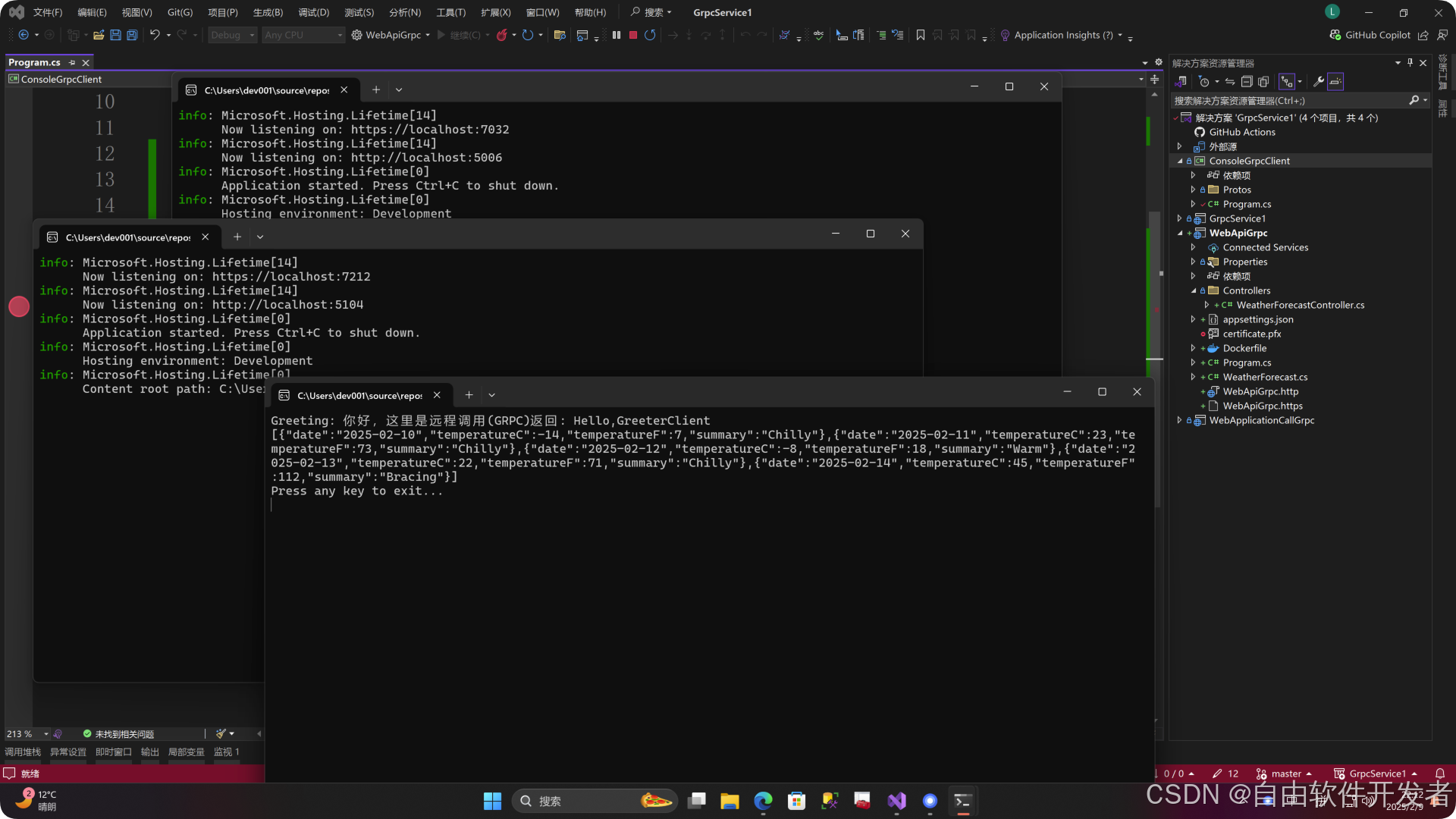Open the 调试(D) menu
The image size is (1456, 819).
[314, 12]
